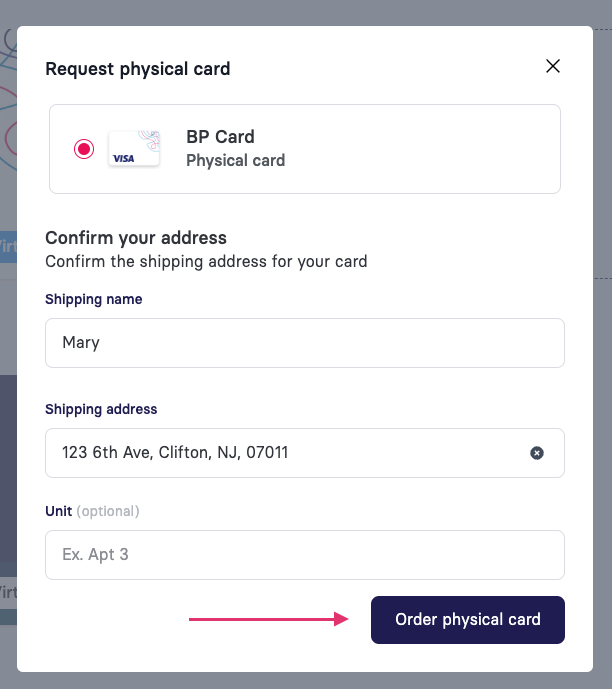Screen dimensions: 612x689
Task: Click the dimmed backdrop above the dialog
Action: pyautogui.click(x=306, y=12)
